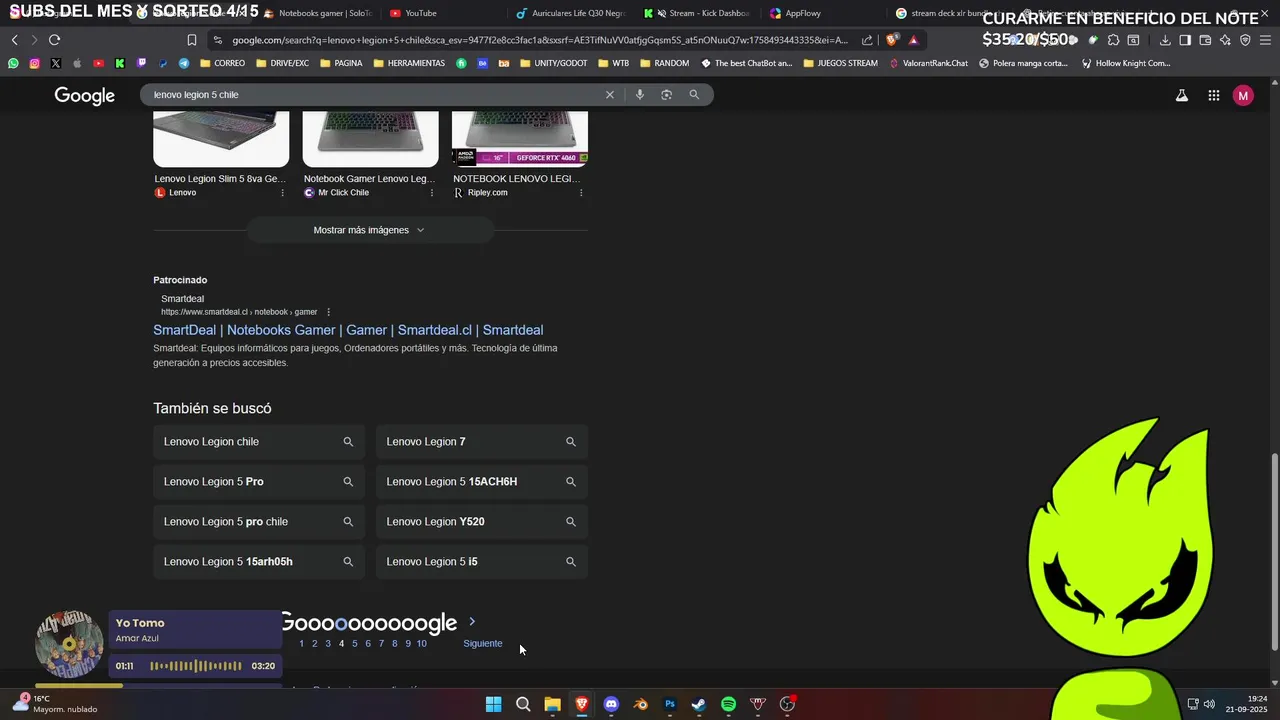The height and width of the screenshot is (720, 1280).
Task: Open the Google account avatar M
Action: coord(1243,95)
